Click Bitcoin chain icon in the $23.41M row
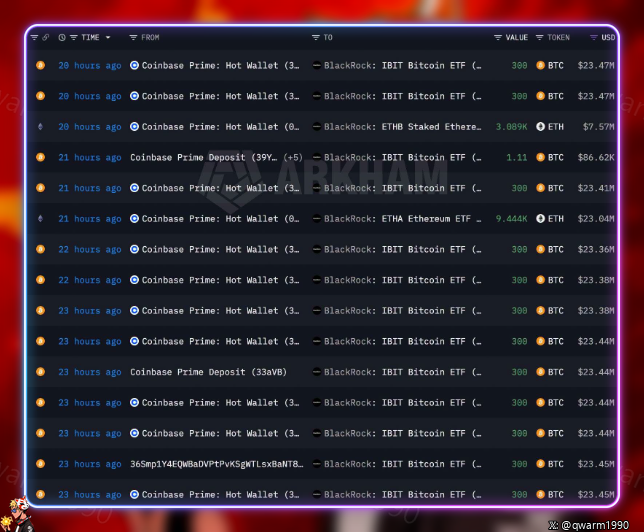The image size is (644, 532). point(40,188)
